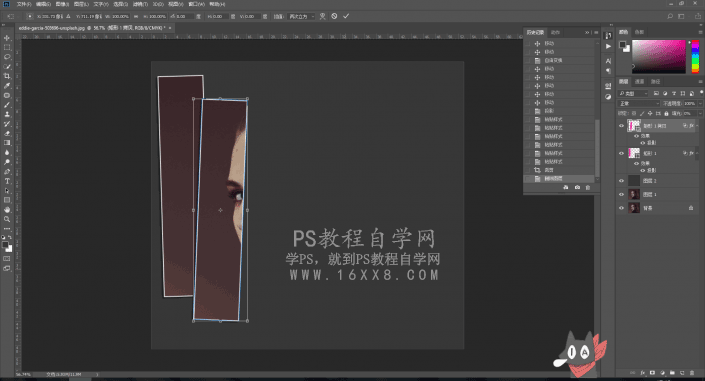Select the Move tool

(7, 38)
